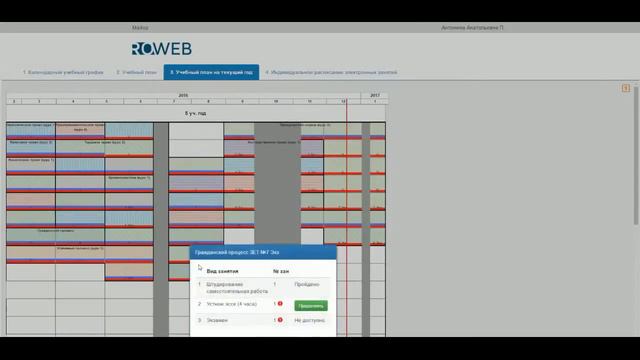Click the user name Антонина Анатольевна in the top bar
The height and width of the screenshot is (360, 640).
point(472,28)
